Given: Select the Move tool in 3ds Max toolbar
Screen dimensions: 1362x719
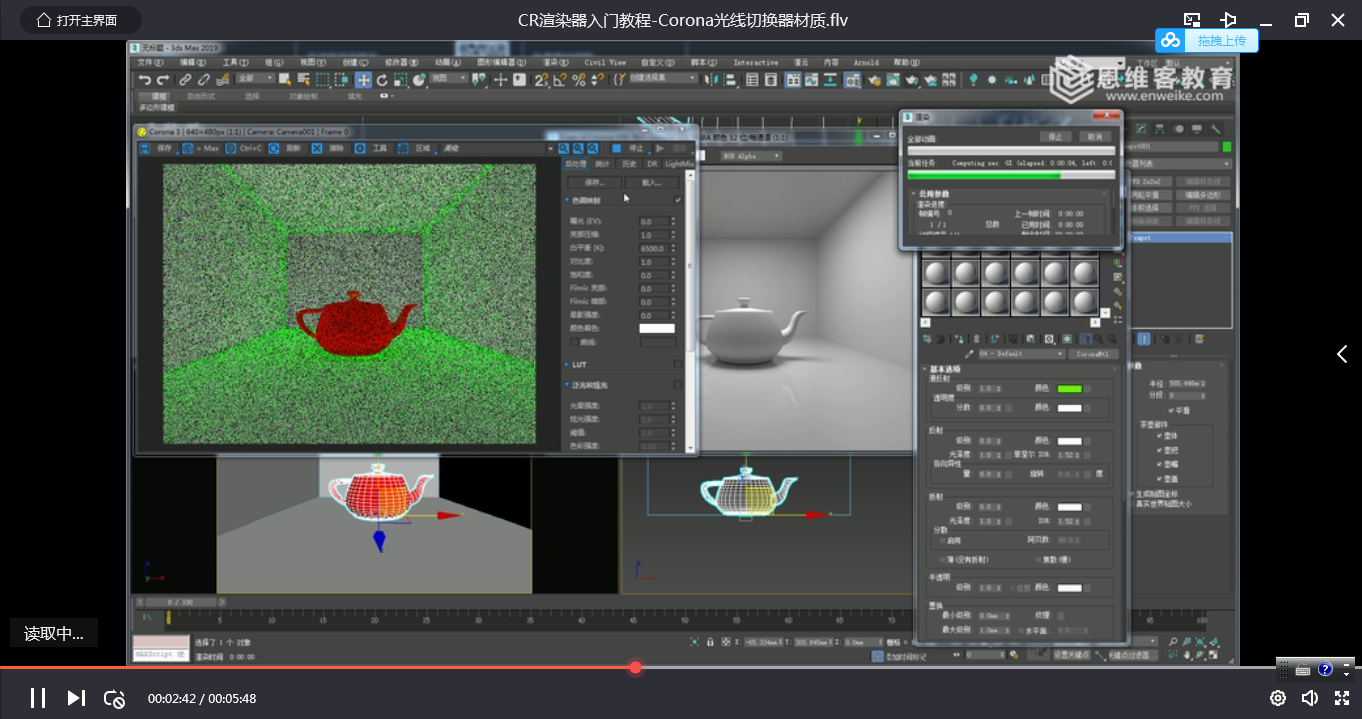Looking at the screenshot, I should 364,80.
